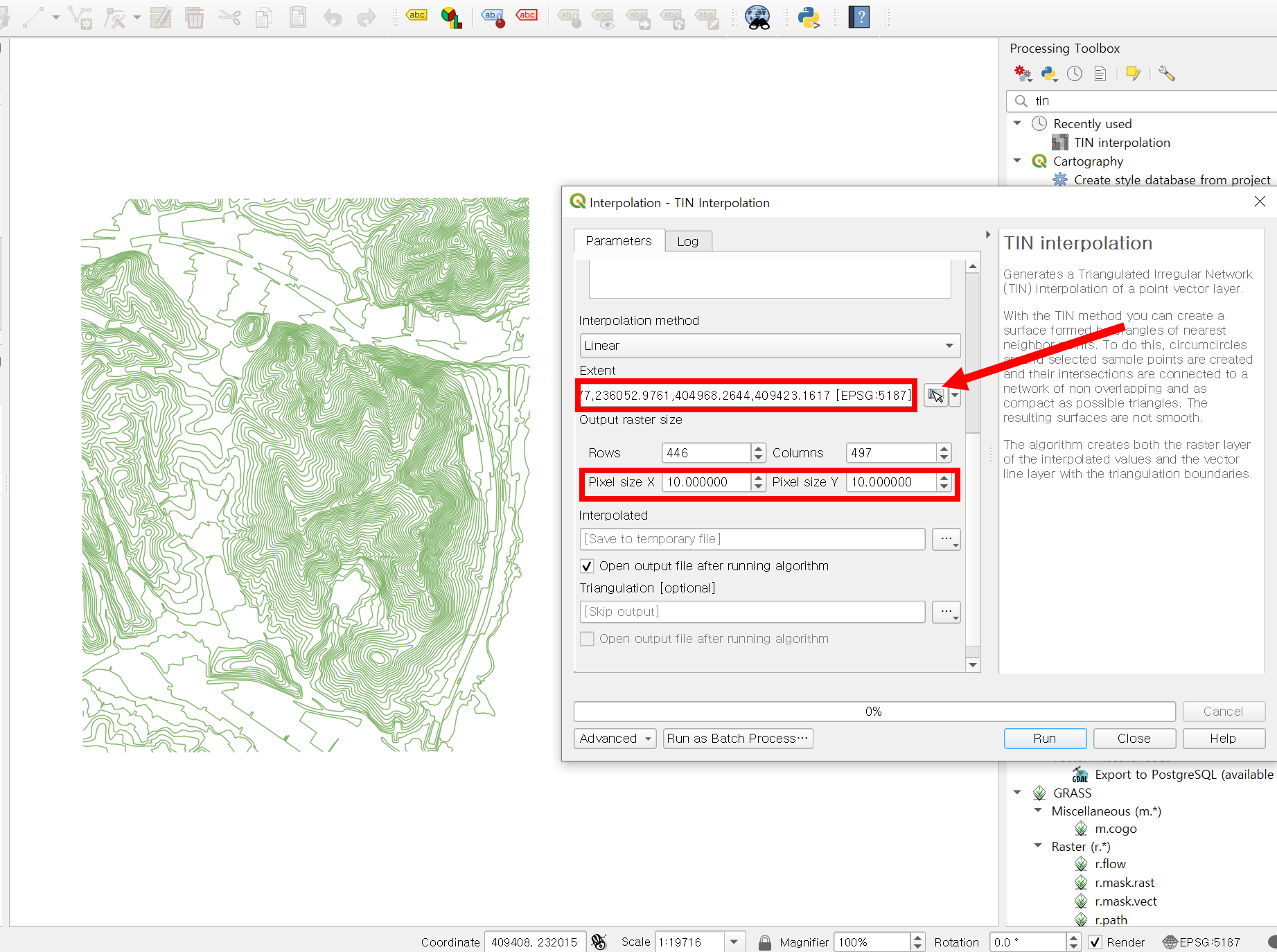Click the Run button

pos(1045,739)
